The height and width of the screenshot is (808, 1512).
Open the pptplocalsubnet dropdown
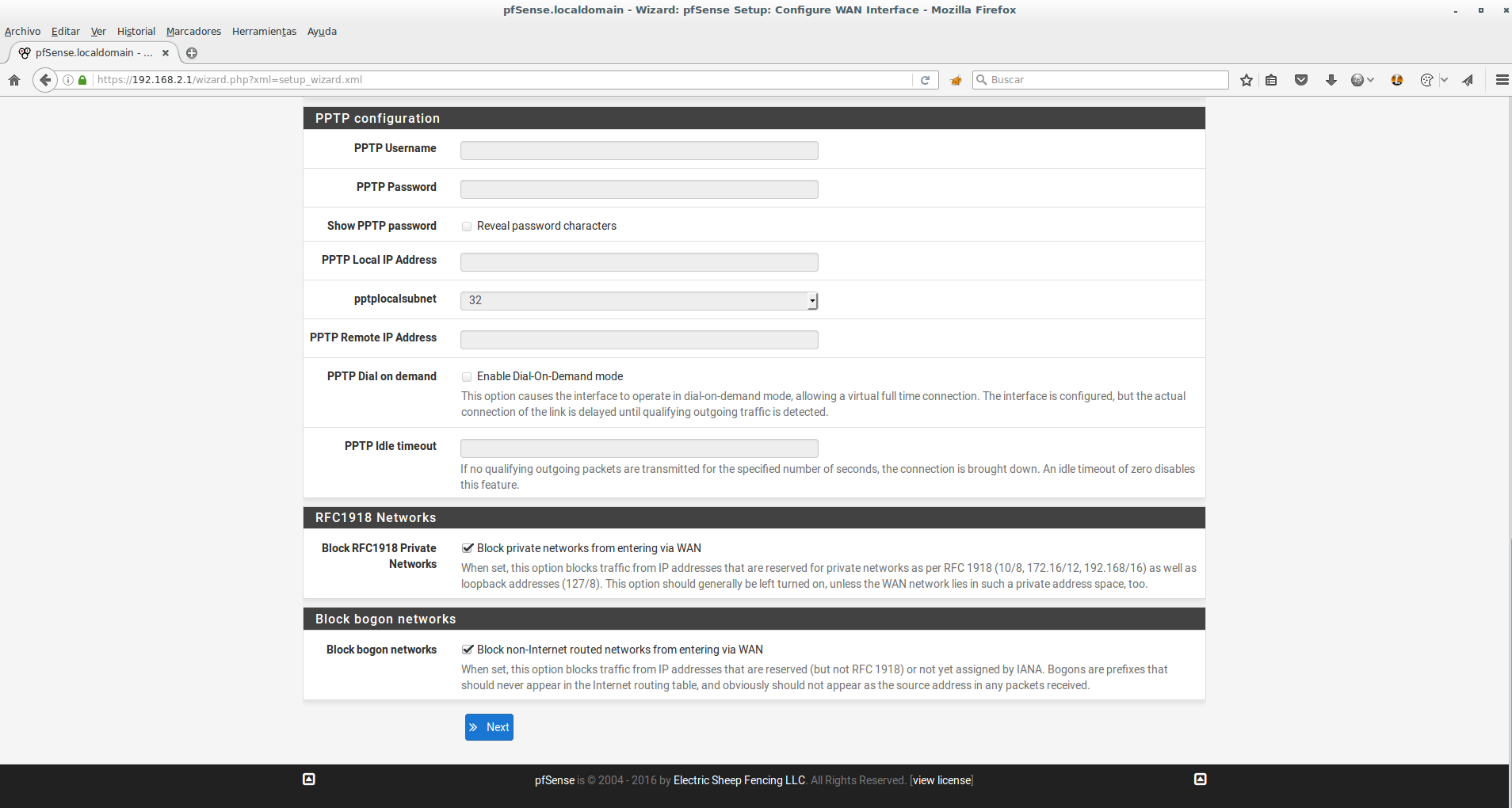[x=639, y=300]
